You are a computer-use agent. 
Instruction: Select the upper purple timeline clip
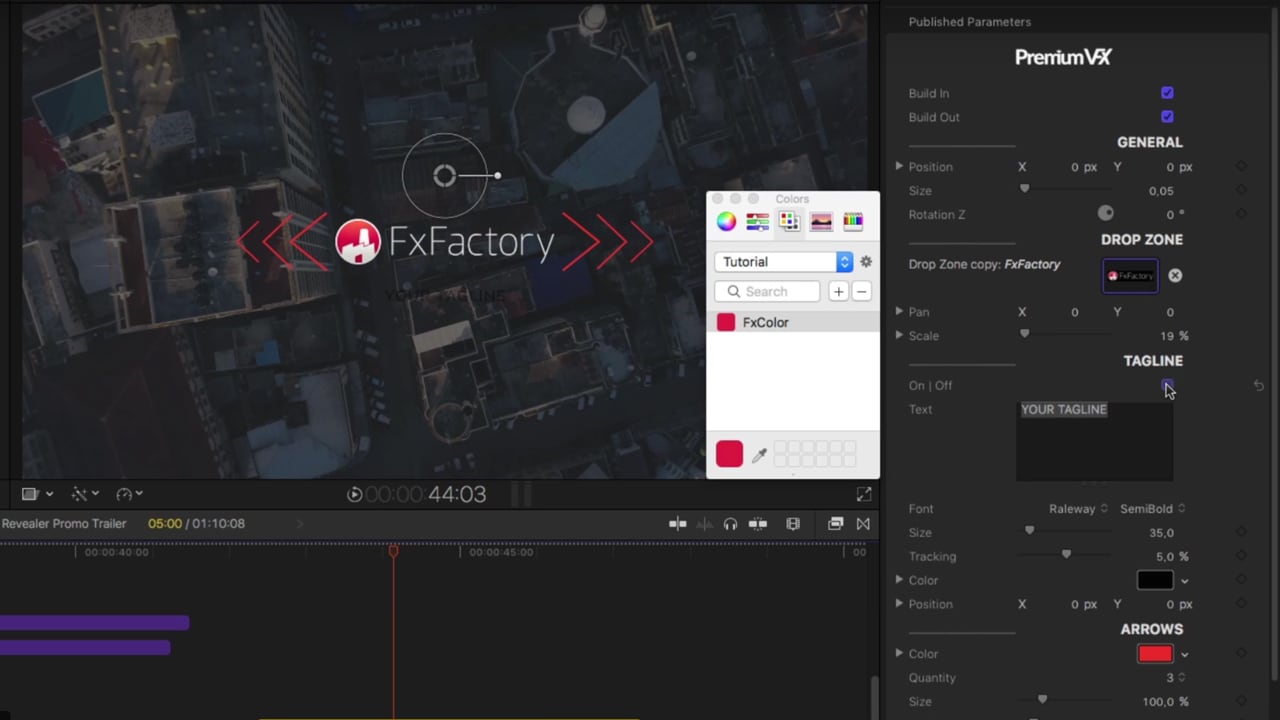(x=94, y=623)
